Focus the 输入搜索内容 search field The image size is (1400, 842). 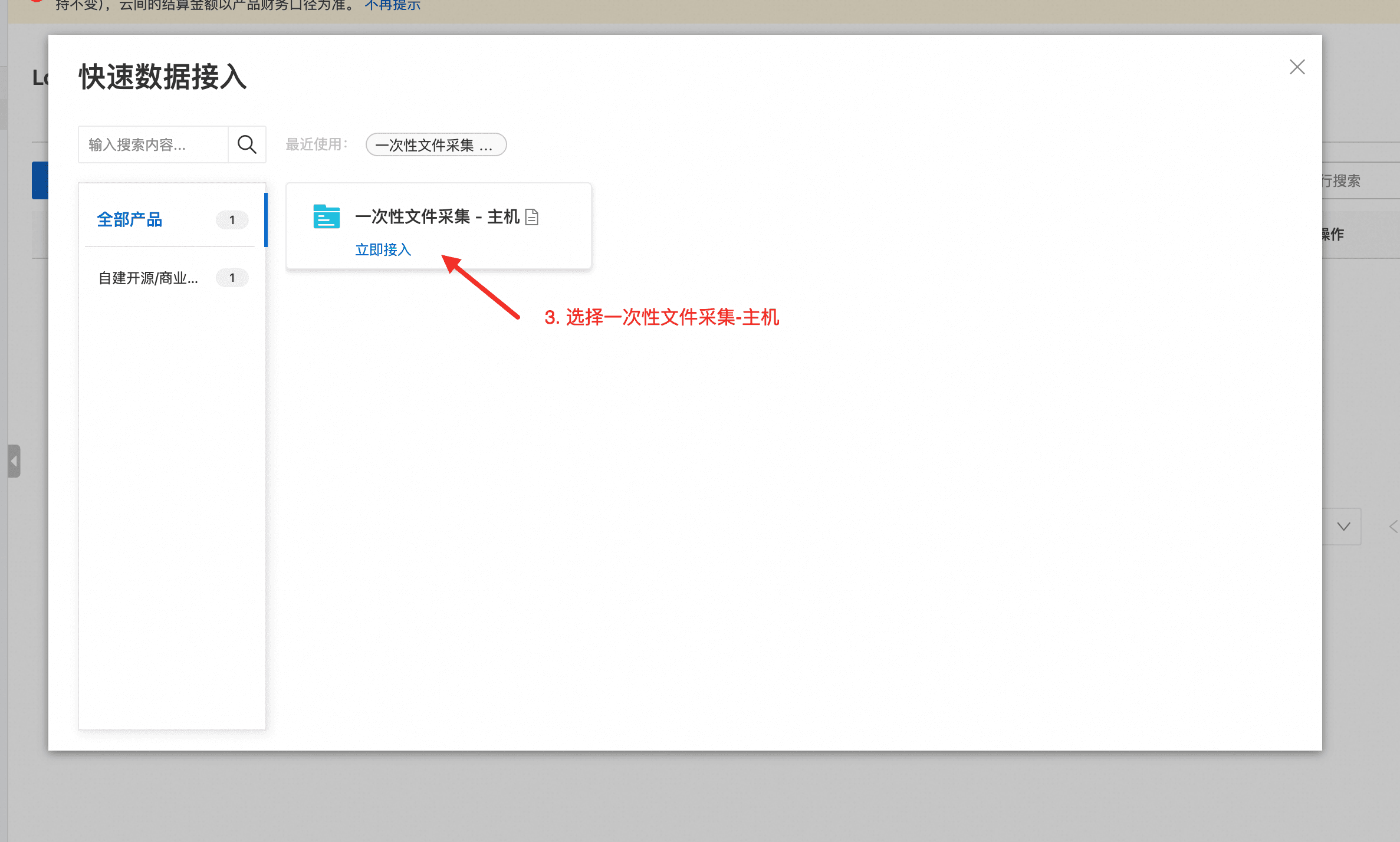tap(153, 144)
